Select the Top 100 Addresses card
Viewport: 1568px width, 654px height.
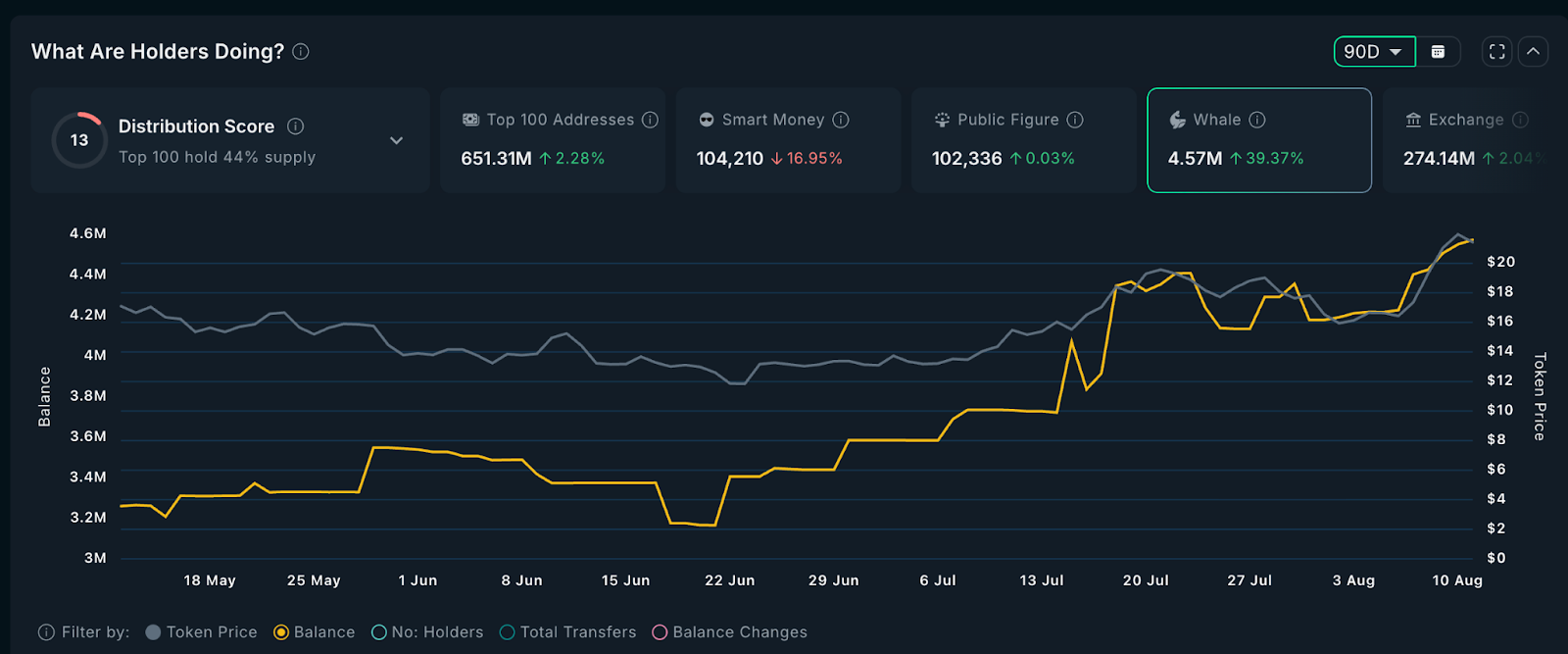(x=553, y=140)
